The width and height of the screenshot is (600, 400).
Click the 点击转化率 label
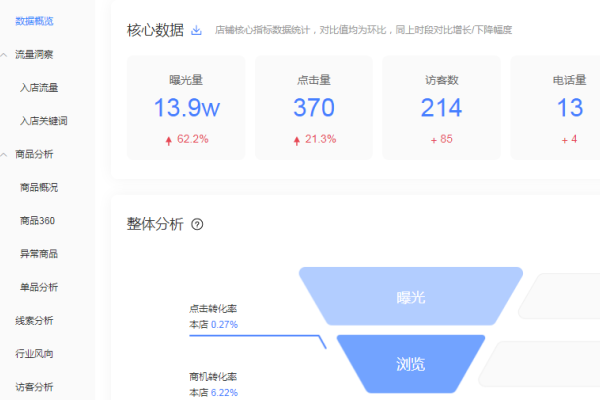(x=213, y=309)
